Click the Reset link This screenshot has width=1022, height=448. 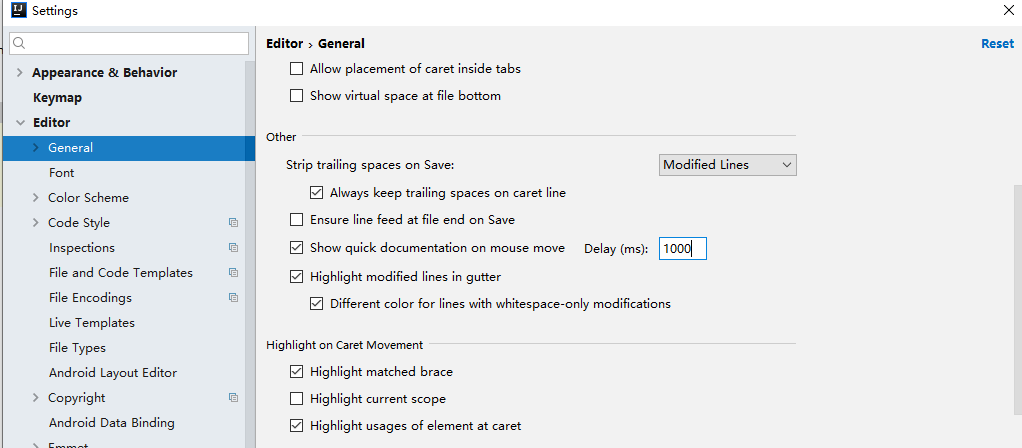997,44
